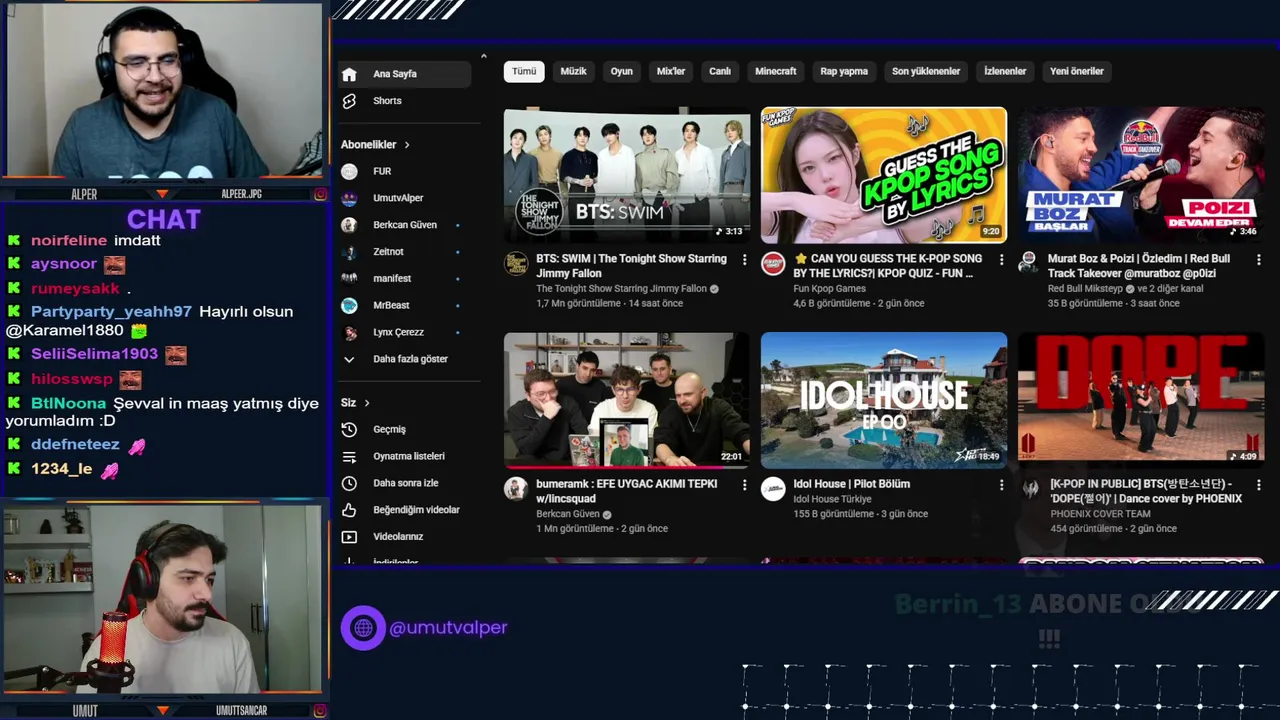Select the Müzik filter chip
The image size is (1280, 720).
(573, 72)
